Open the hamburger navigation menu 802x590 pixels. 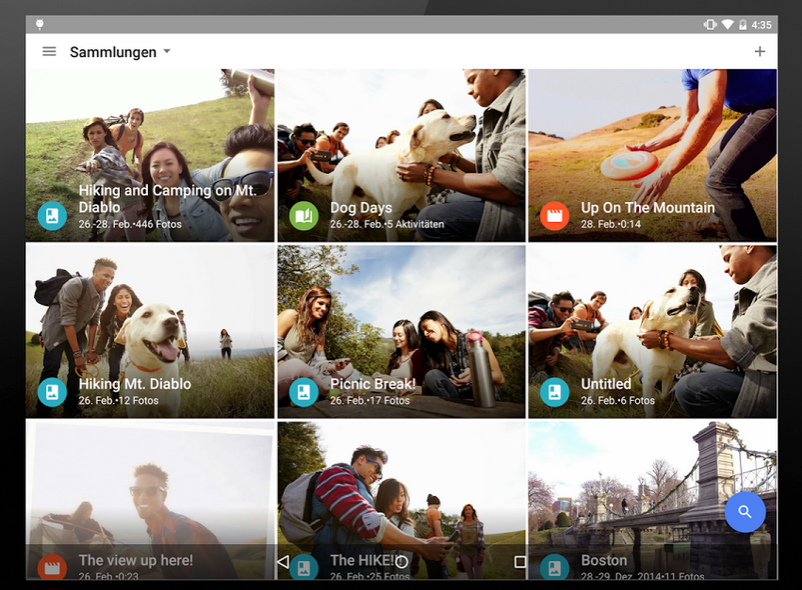pos(49,52)
